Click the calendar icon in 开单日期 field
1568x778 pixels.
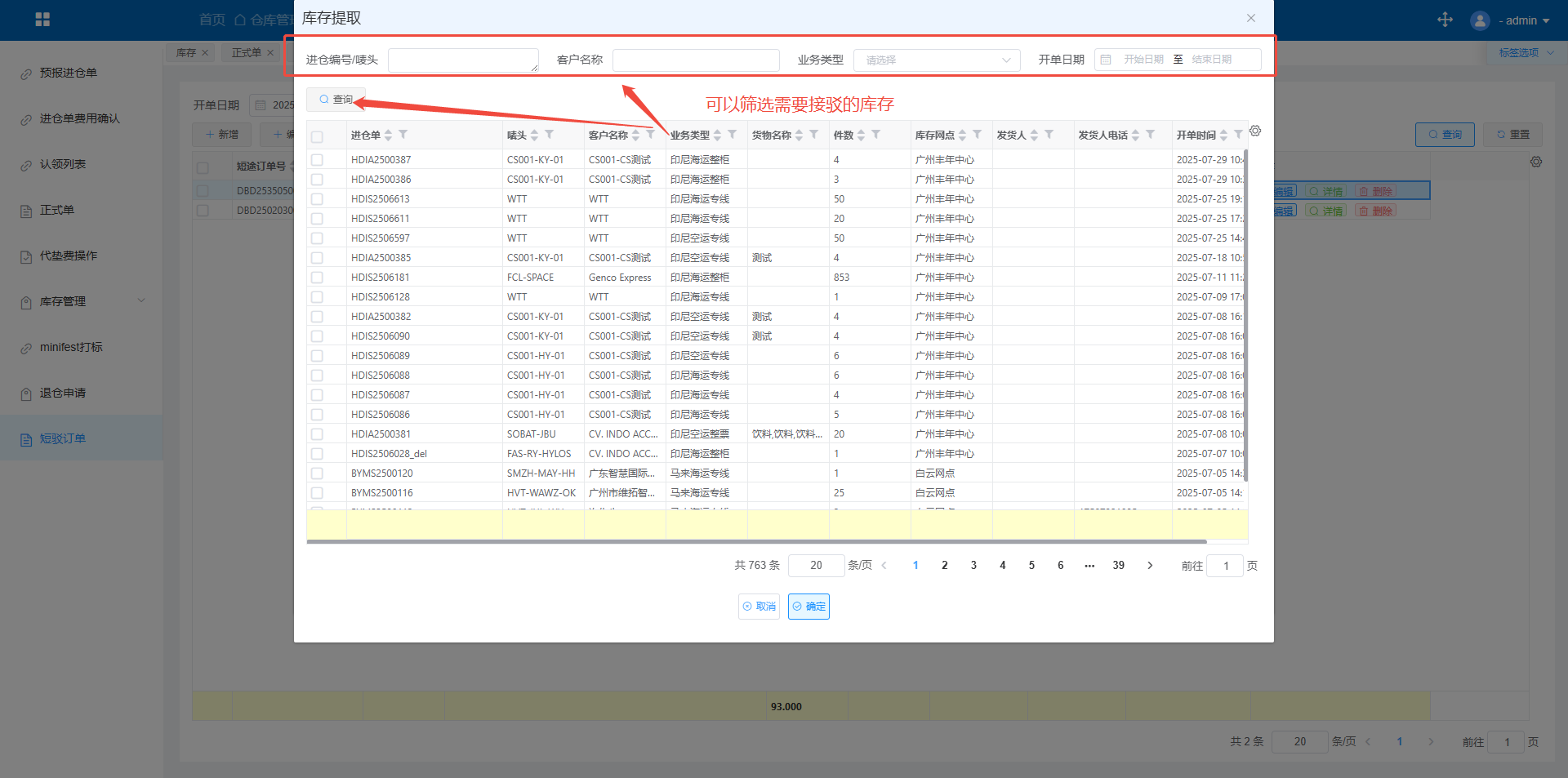1106,60
